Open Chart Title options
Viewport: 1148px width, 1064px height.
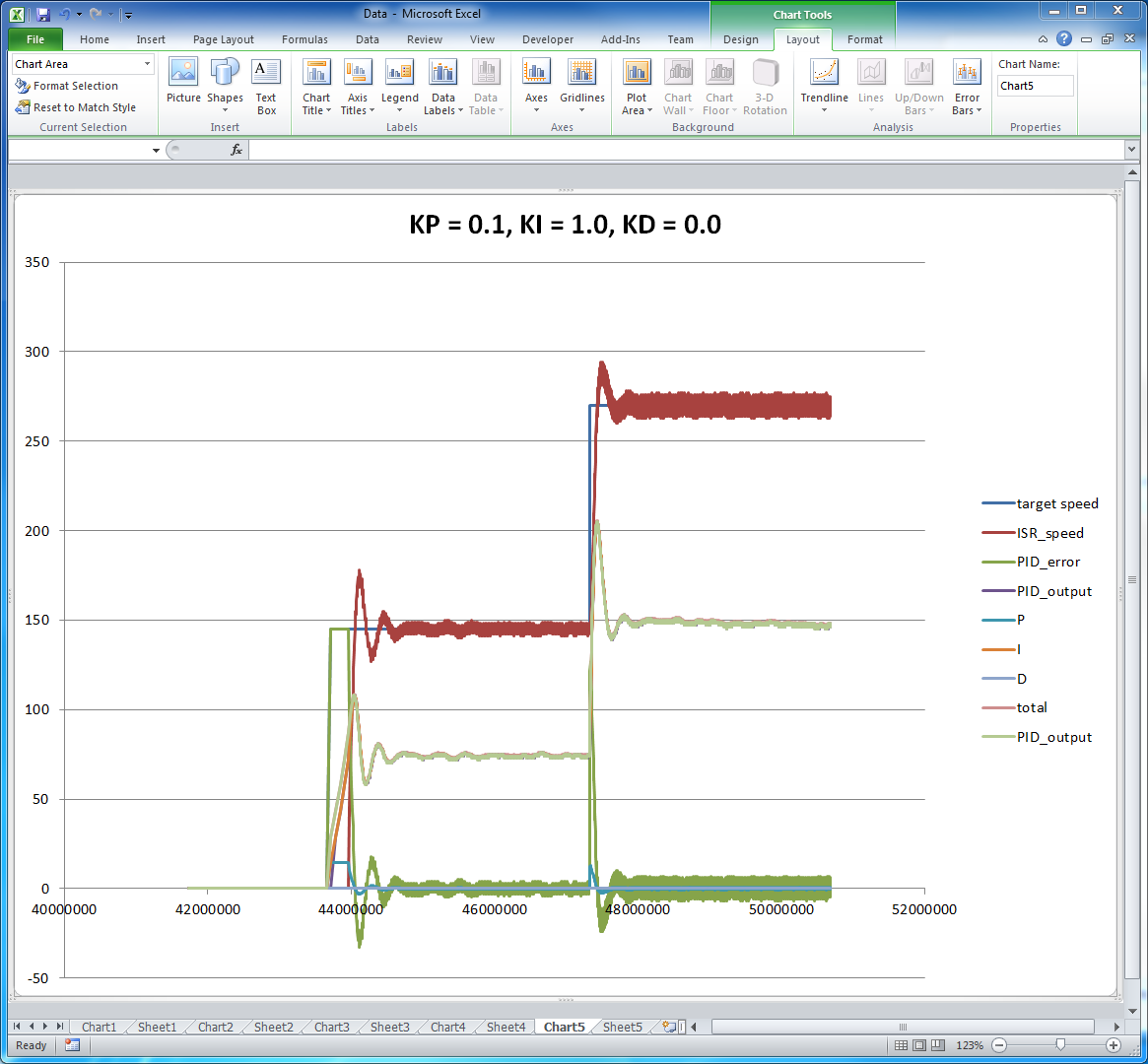pyautogui.click(x=316, y=87)
